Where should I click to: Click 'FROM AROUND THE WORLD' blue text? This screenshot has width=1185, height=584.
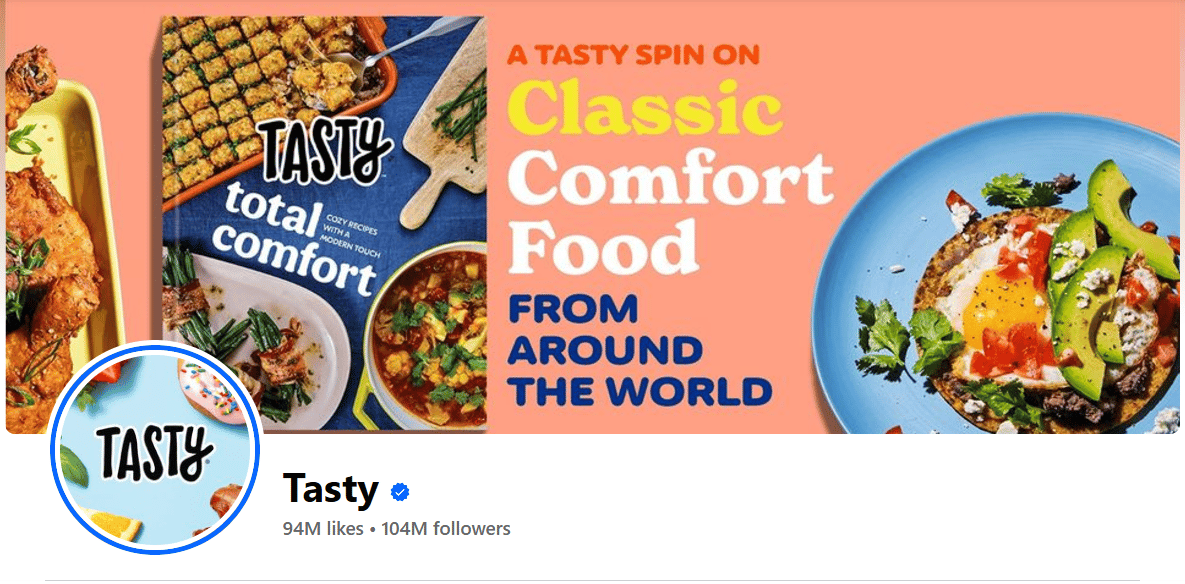pyautogui.click(x=640, y=349)
